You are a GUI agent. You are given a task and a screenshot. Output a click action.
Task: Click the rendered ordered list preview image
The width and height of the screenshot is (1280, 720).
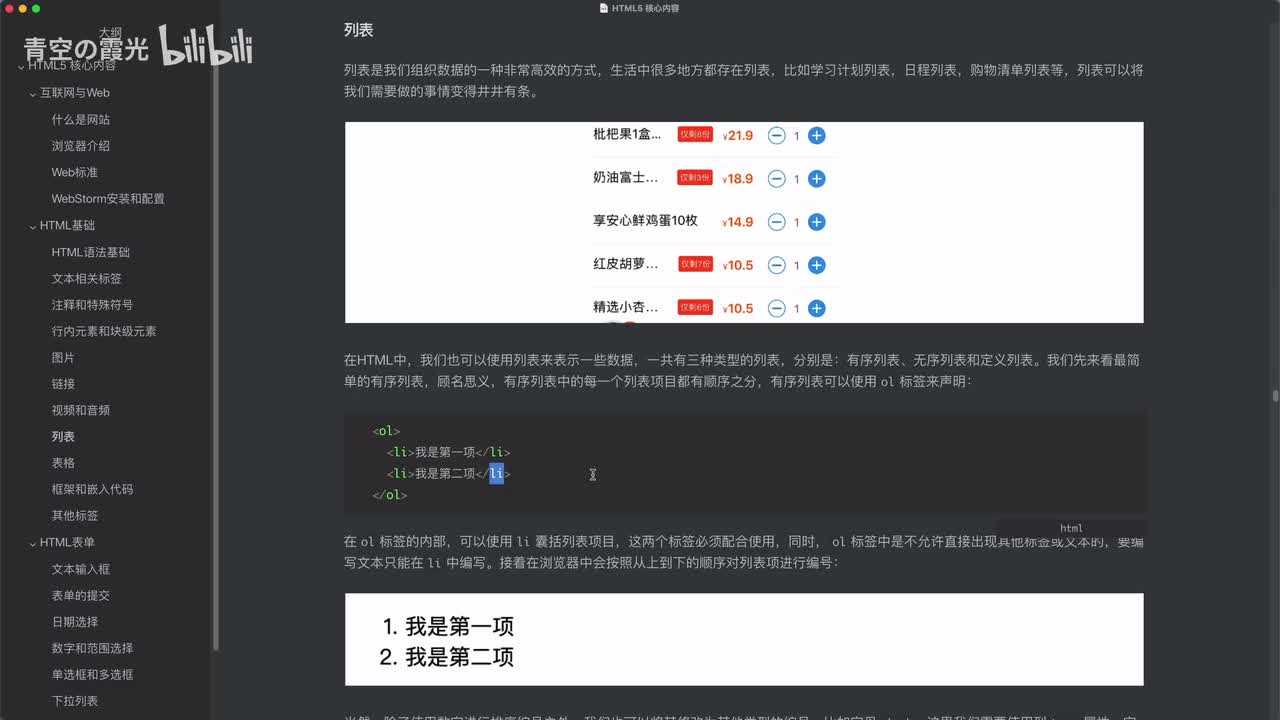coord(744,639)
